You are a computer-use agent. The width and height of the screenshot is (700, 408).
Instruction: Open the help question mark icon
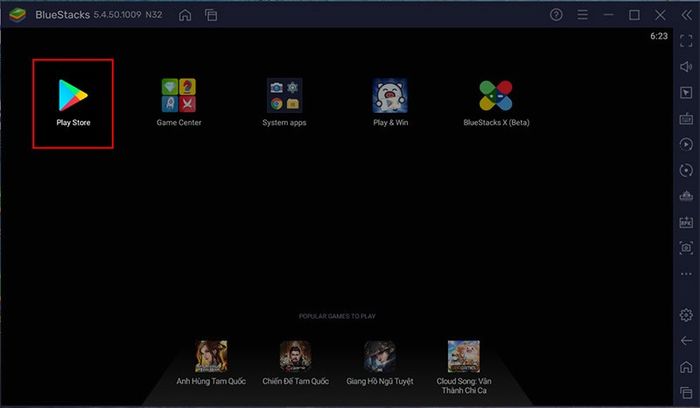pyautogui.click(x=556, y=15)
